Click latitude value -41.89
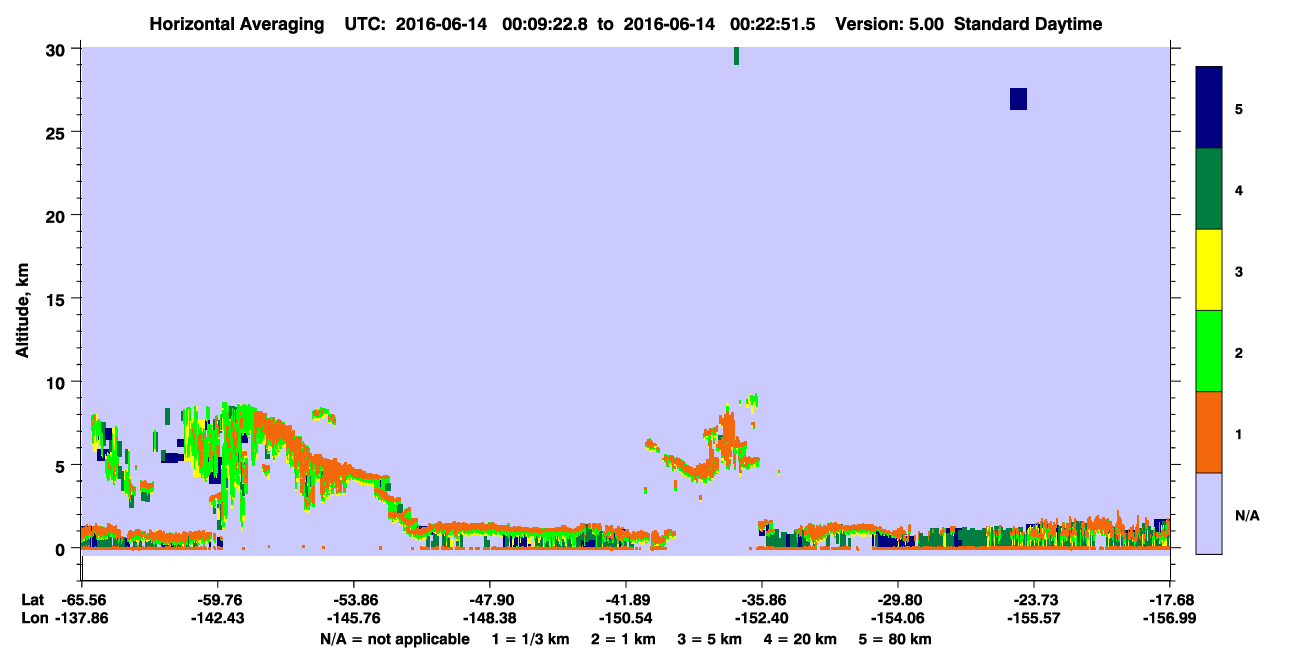1300x667 pixels. 626,600
